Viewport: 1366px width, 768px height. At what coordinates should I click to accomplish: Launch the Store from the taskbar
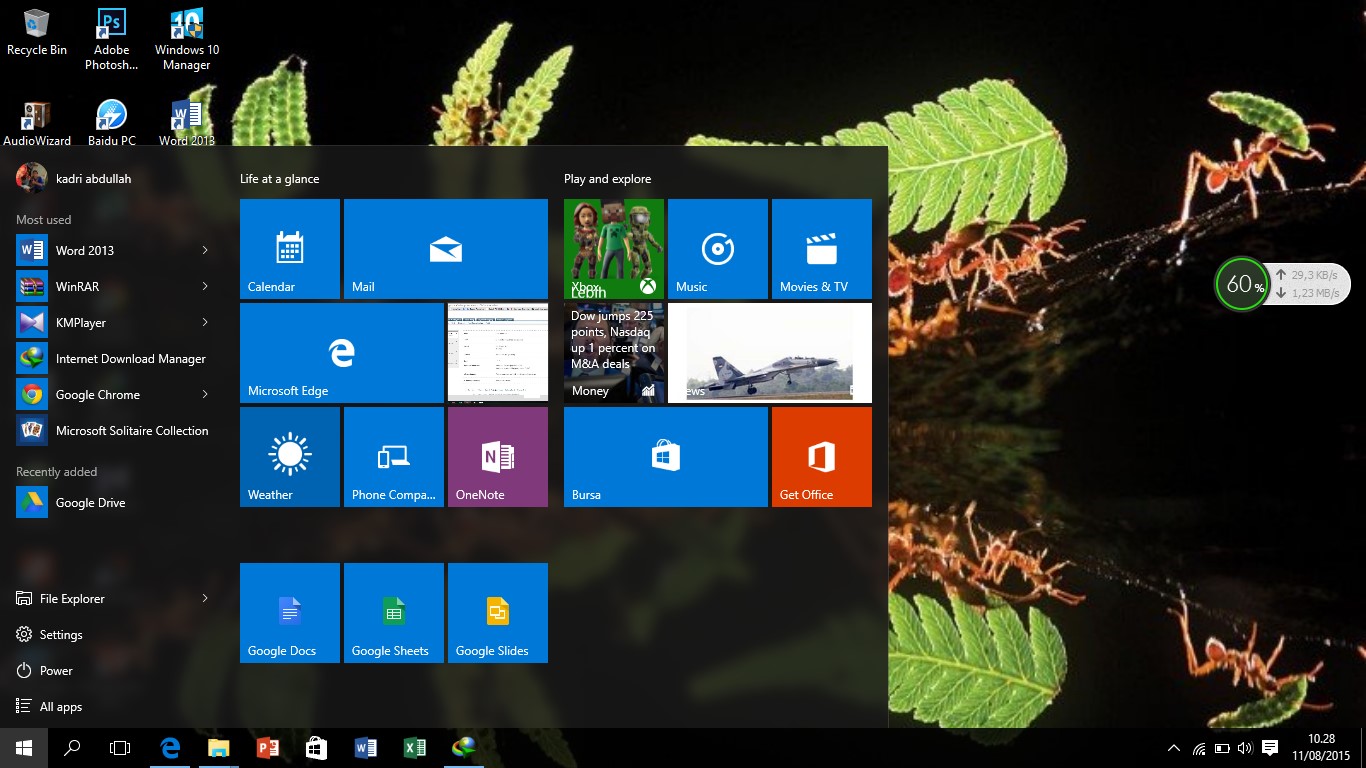click(316, 747)
